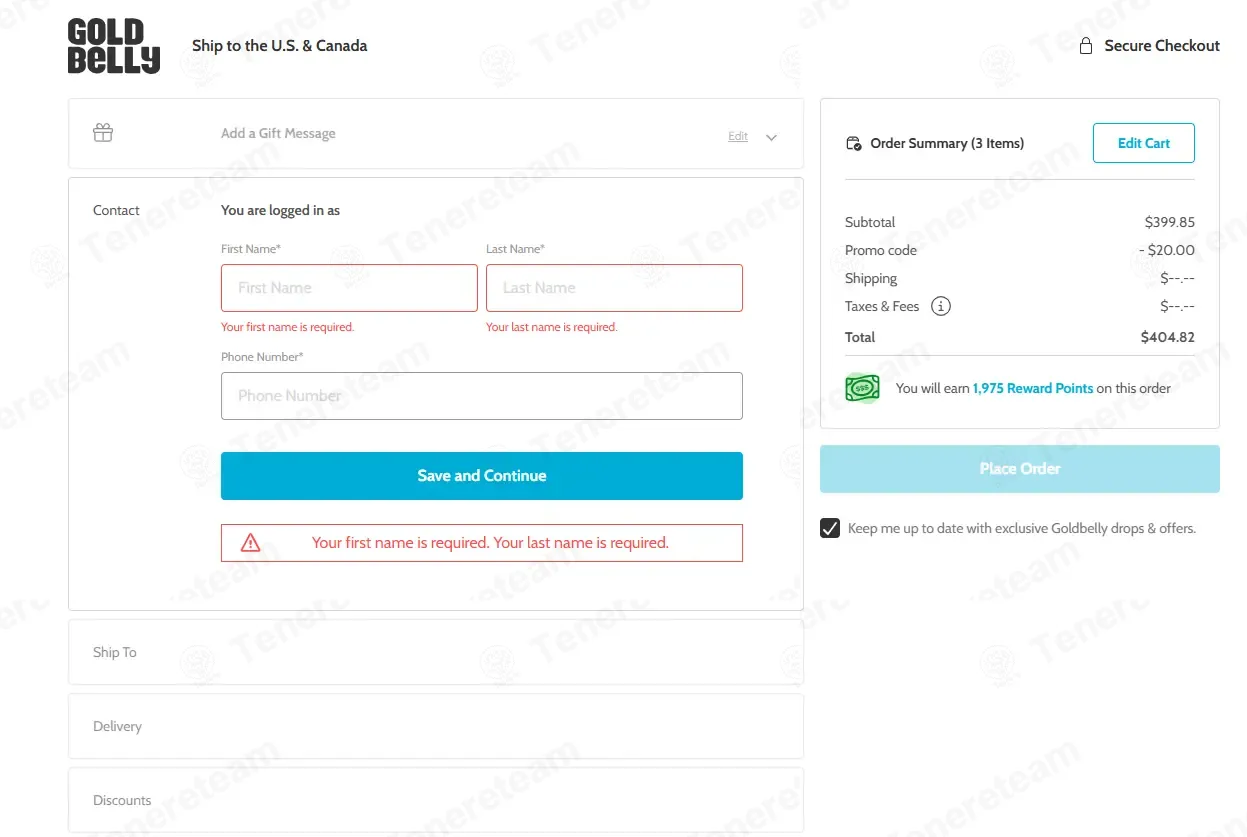Screen dimensions: 1247x837
Task: Expand the Delivery section
Action: point(436,726)
